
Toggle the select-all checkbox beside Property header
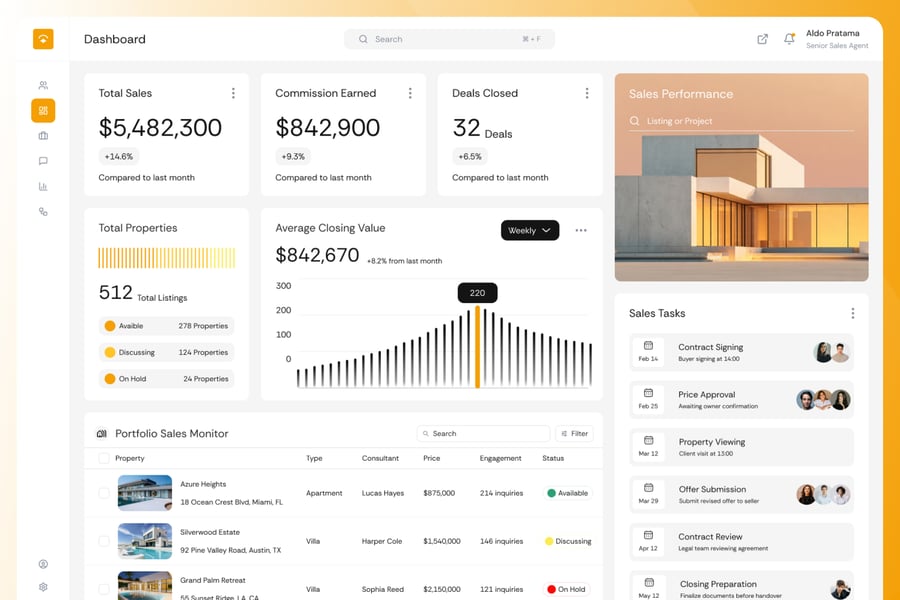[x=104, y=458]
